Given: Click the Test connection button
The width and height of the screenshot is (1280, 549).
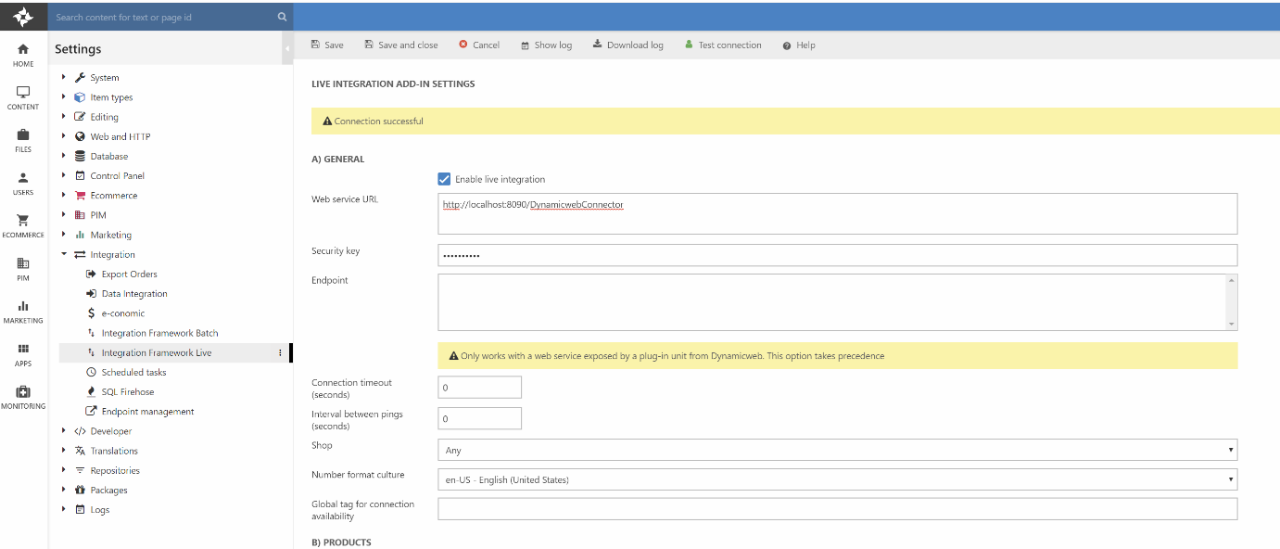Looking at the screenshot, I should pyautogui.click(x=723, y=45).
